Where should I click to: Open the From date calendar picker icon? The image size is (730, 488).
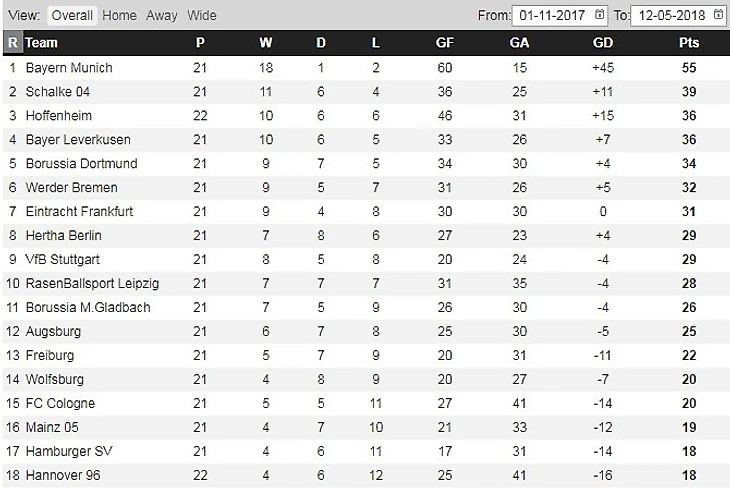click(600, 15)
